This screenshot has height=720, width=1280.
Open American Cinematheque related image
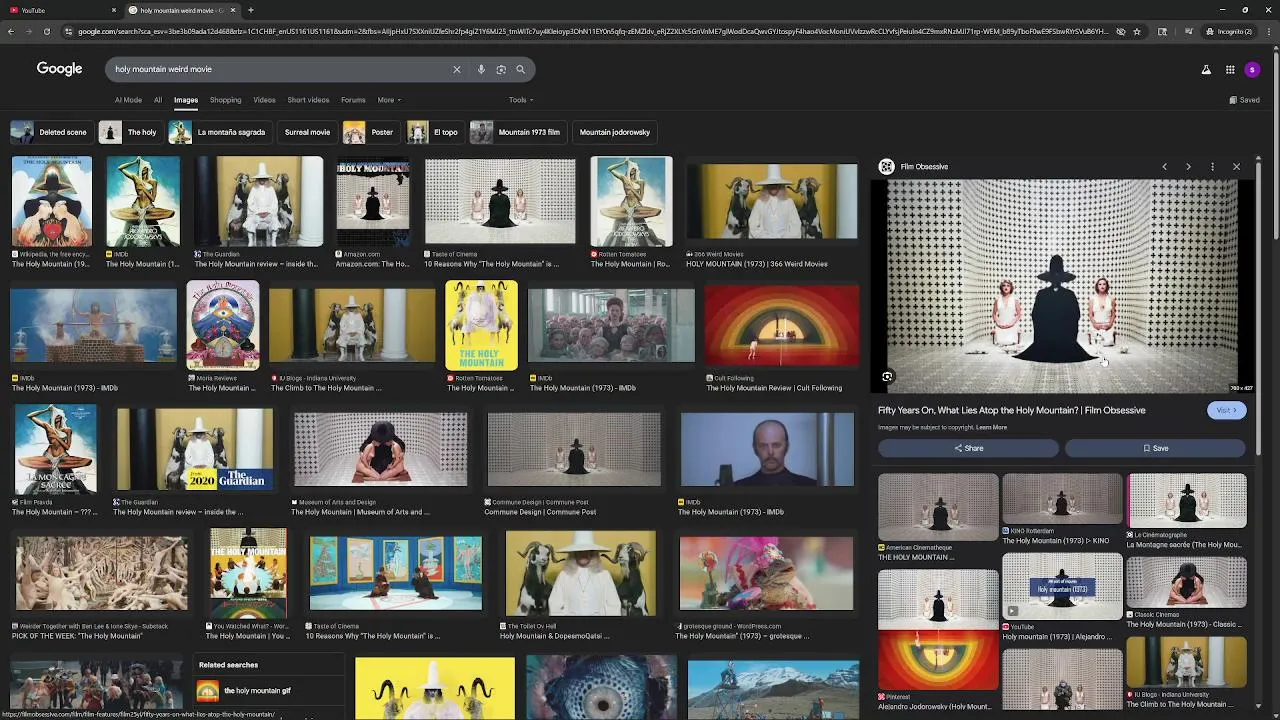(938, 507)
